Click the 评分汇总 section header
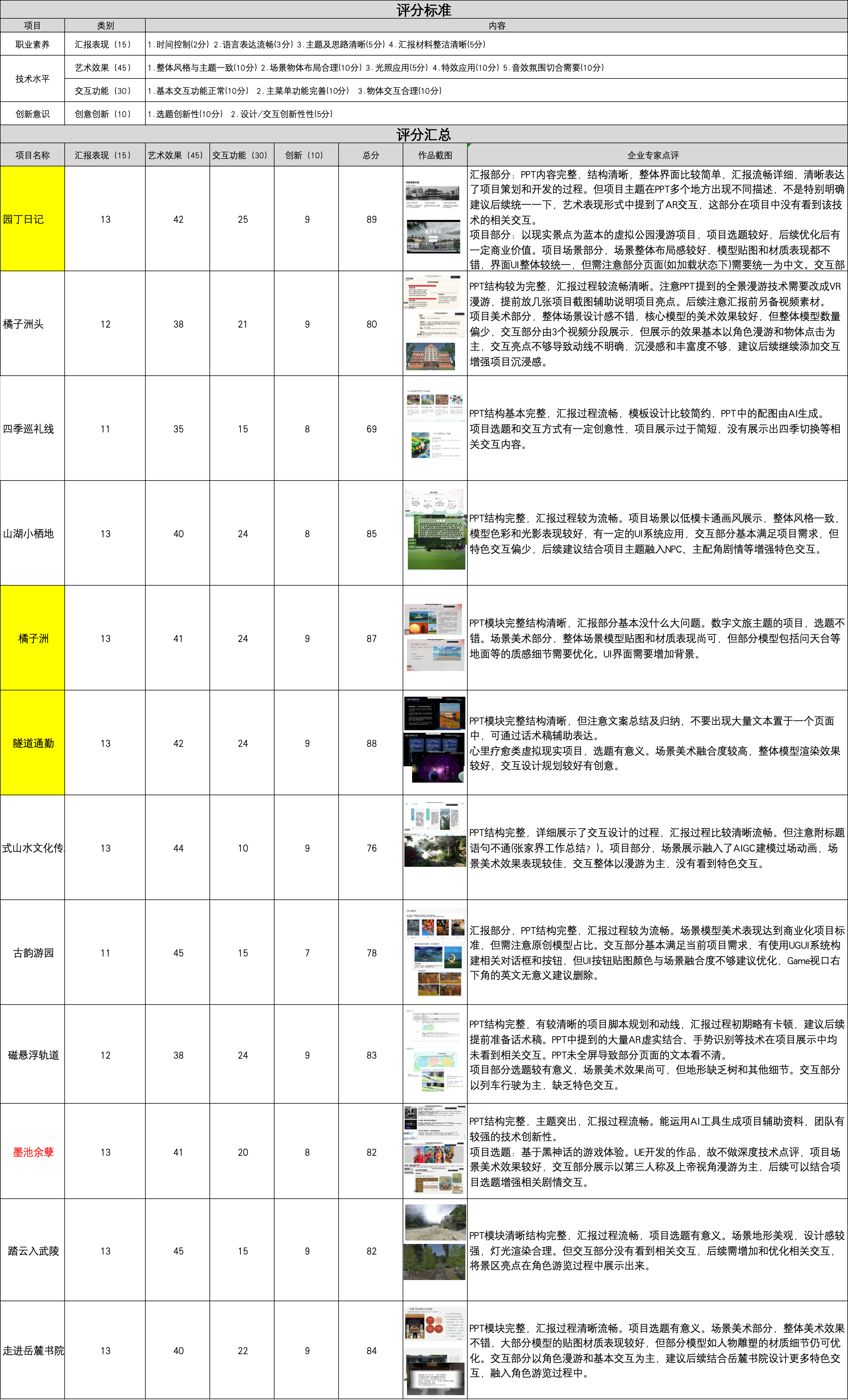 coord(424,135)
